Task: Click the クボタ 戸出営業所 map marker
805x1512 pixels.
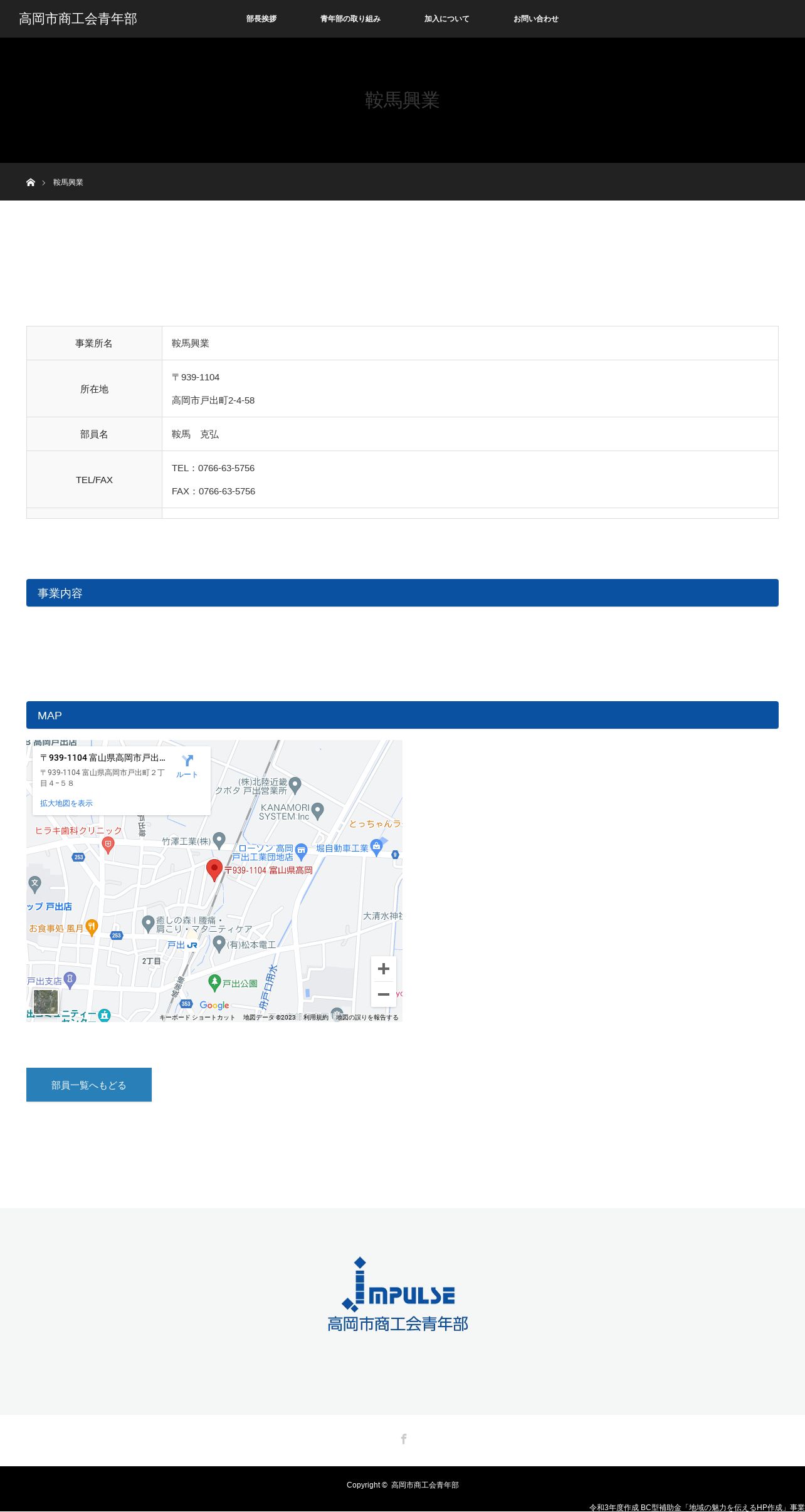Action: tap(295, 785)
